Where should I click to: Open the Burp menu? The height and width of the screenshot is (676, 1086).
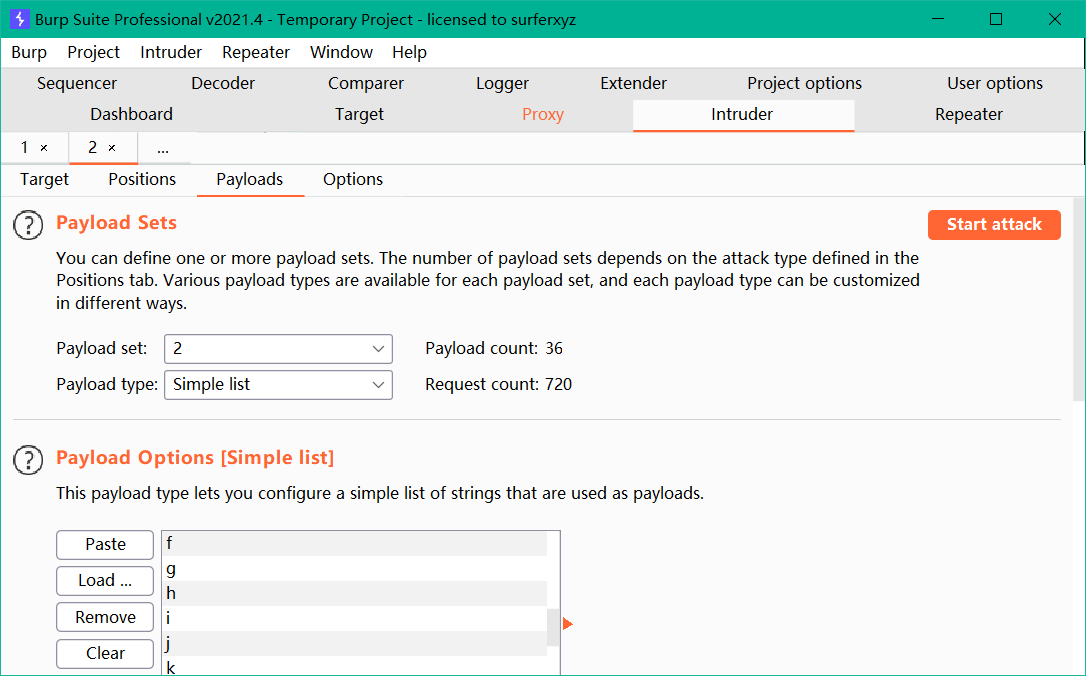pyautogui.click(x=29, y=52)
